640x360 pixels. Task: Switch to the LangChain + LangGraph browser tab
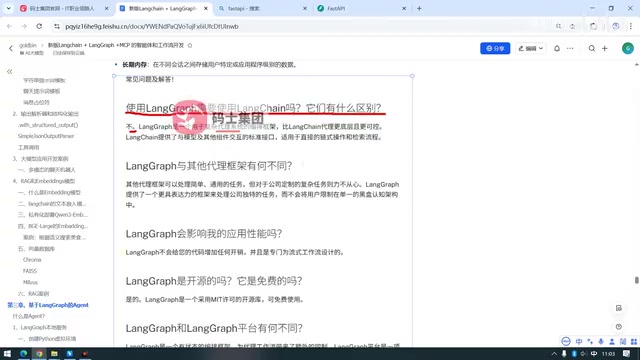pos(164,8)
